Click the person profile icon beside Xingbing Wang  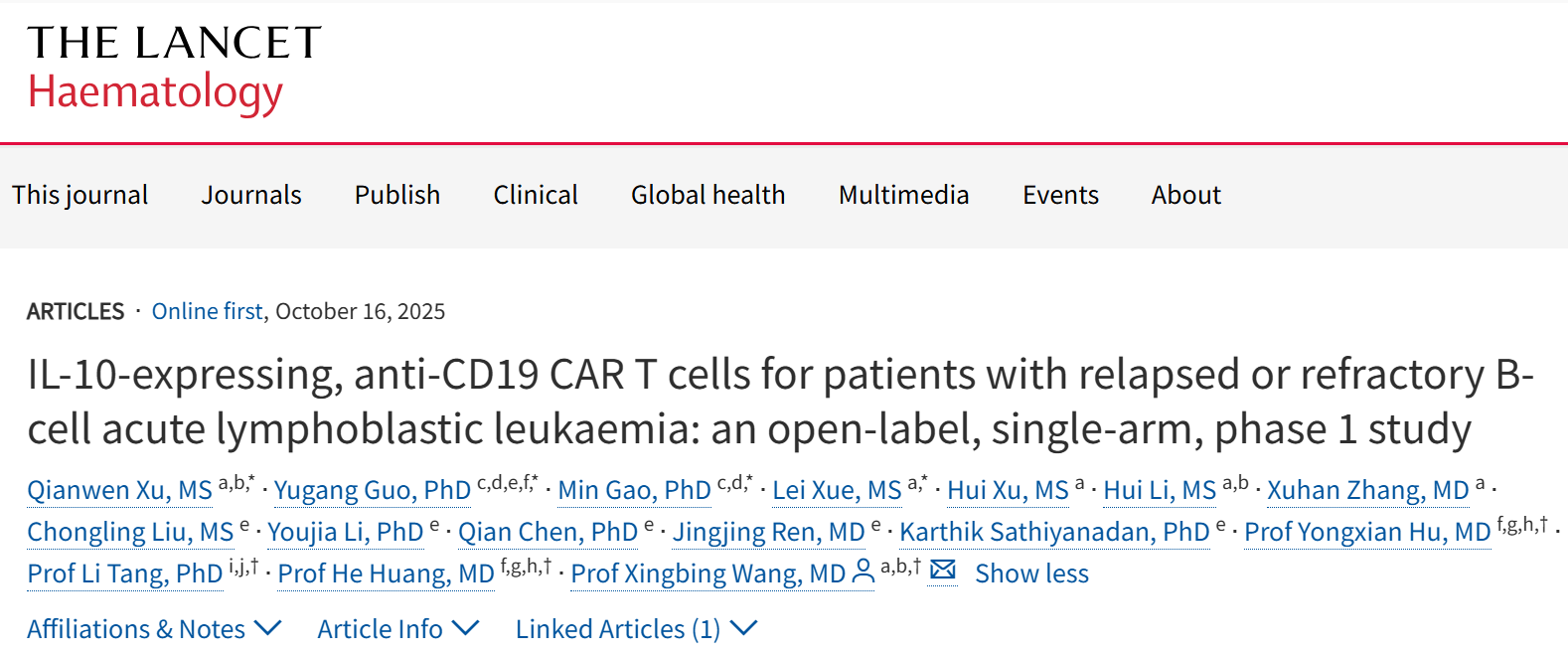tap(863, 572)
